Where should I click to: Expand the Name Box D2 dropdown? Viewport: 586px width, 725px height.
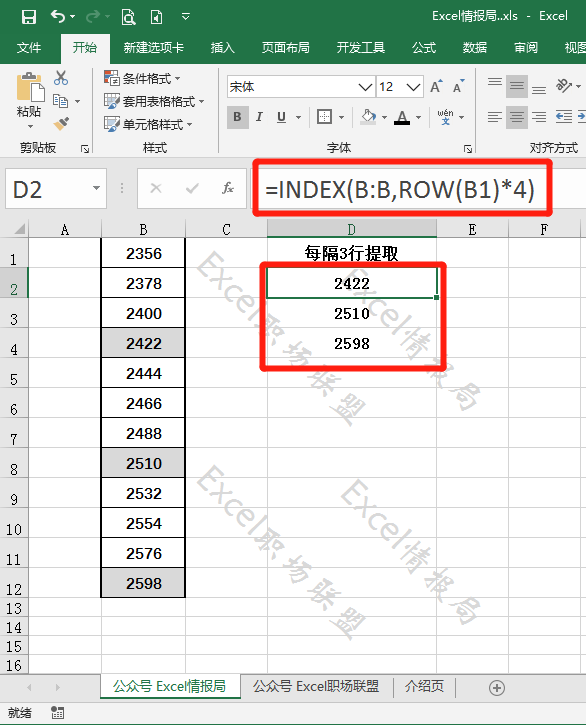click(96, 188)
